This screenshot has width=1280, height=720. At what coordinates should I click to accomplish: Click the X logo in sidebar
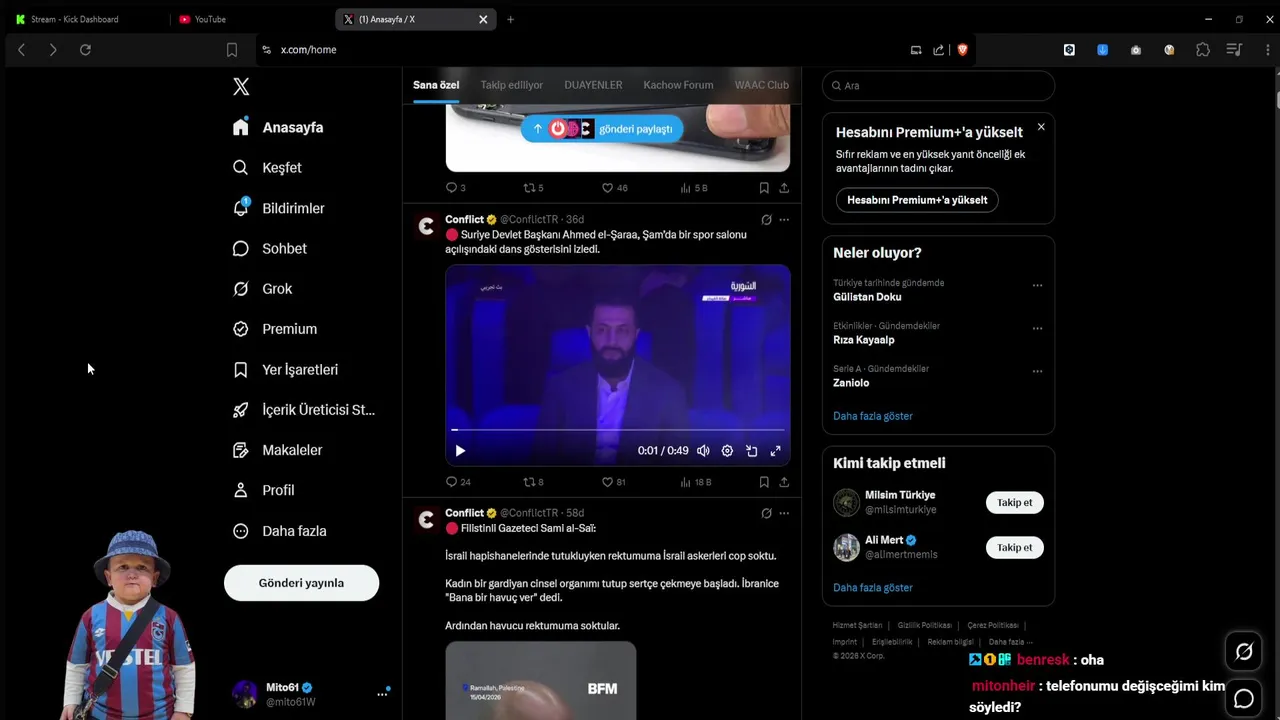pyautogui.click(x=241, y=87)
